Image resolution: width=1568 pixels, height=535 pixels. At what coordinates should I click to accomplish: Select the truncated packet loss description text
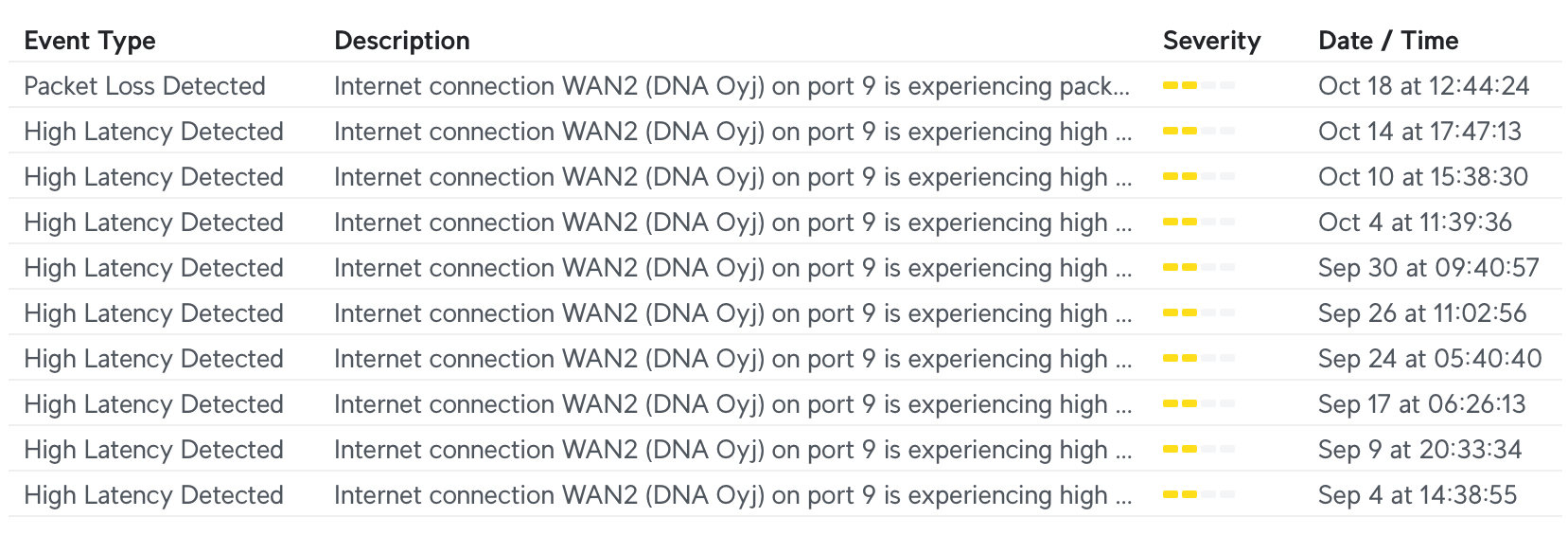[731, 86]
